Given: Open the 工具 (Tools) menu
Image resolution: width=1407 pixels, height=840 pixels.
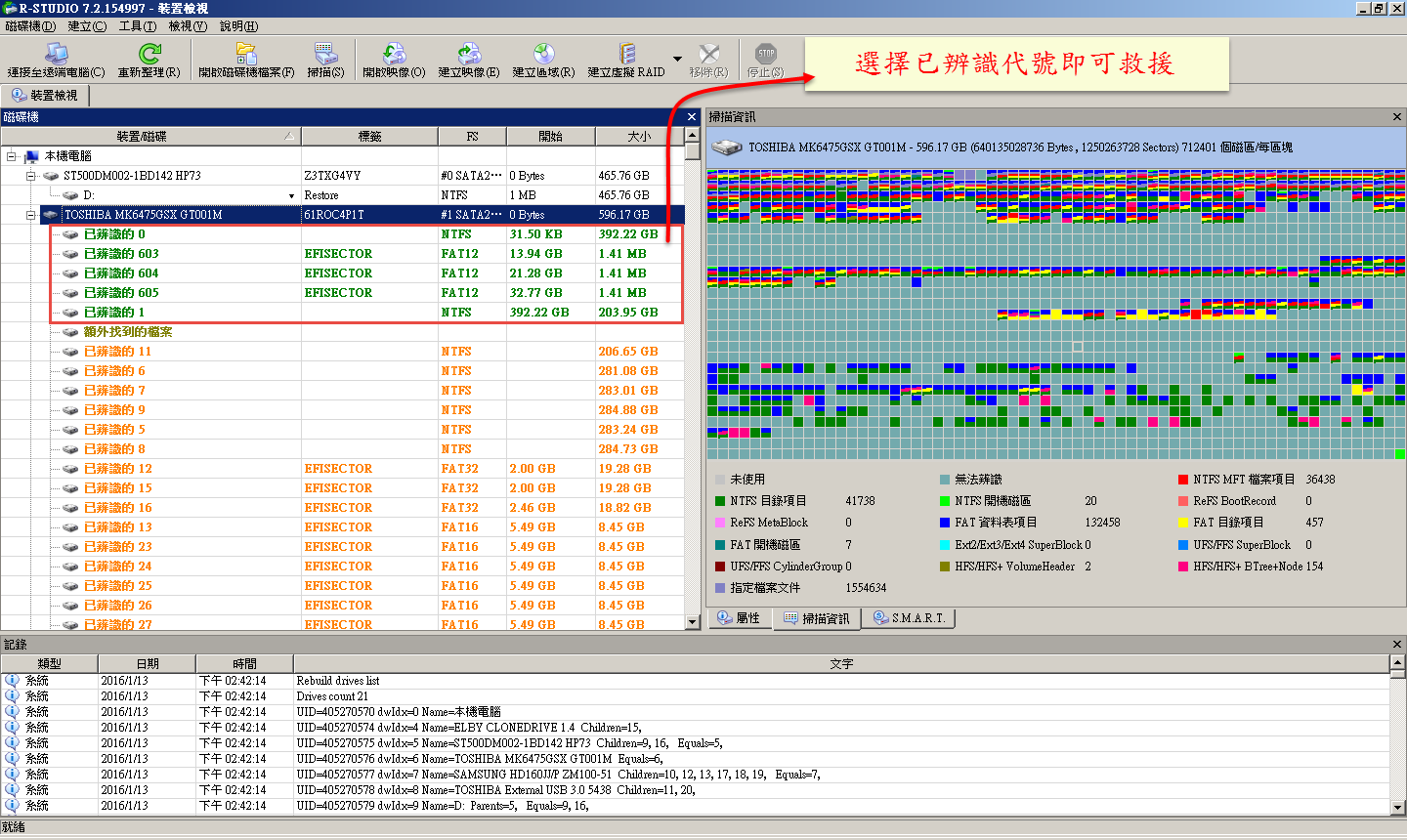Looking at the screenshot, I should (x=137, y=26).
